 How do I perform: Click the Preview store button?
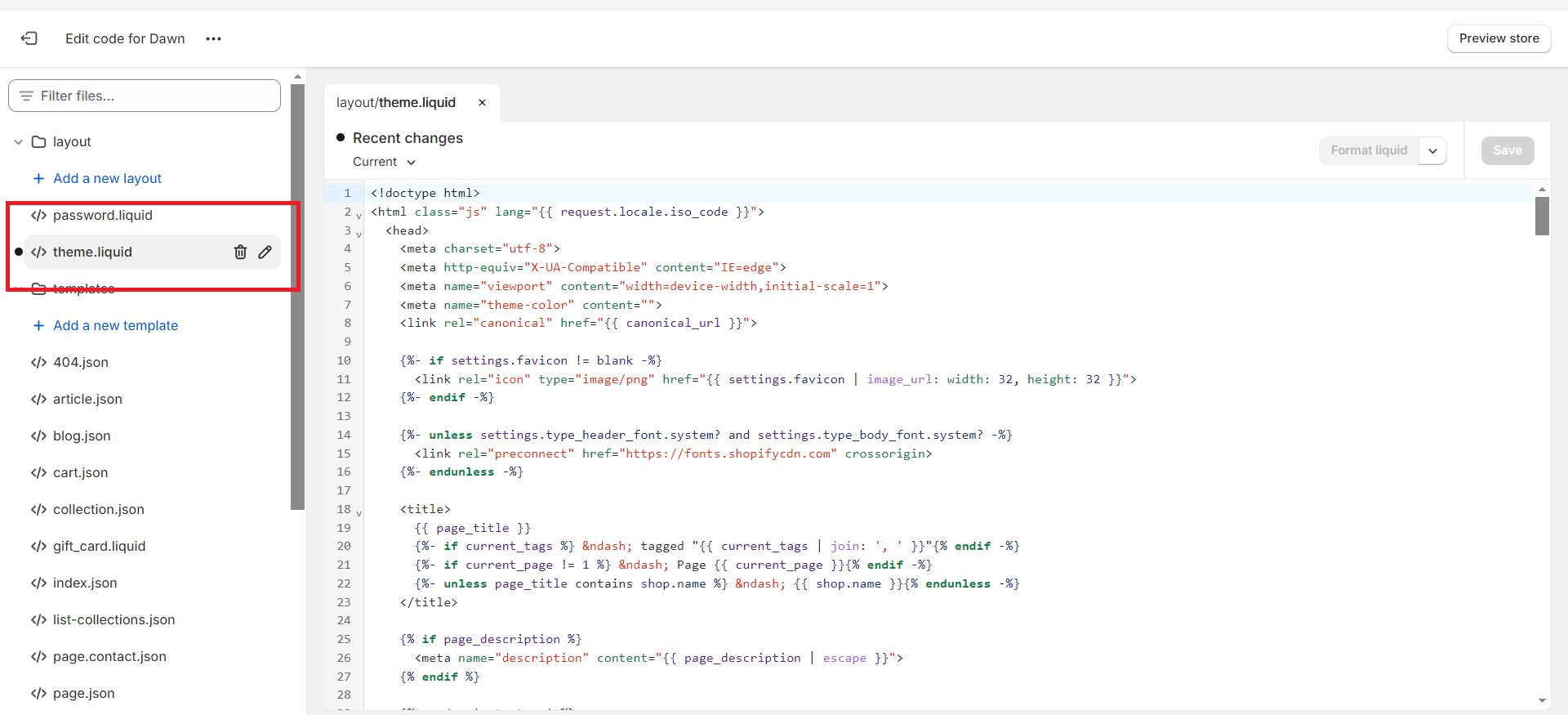(1499, 38)
